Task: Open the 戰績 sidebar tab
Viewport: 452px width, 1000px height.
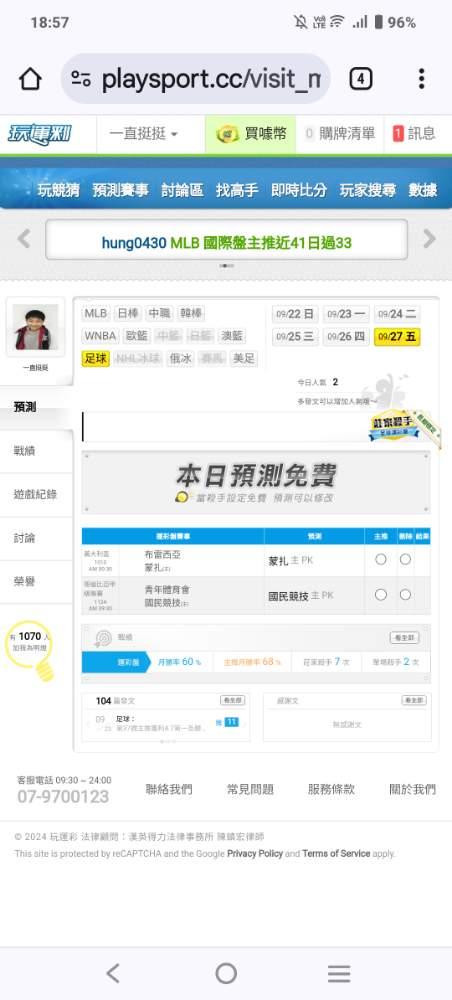Action: click(x=24, y=451)
